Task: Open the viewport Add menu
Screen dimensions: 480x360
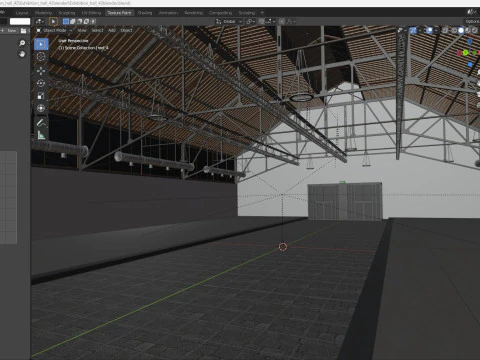Action: pos(112,30)
